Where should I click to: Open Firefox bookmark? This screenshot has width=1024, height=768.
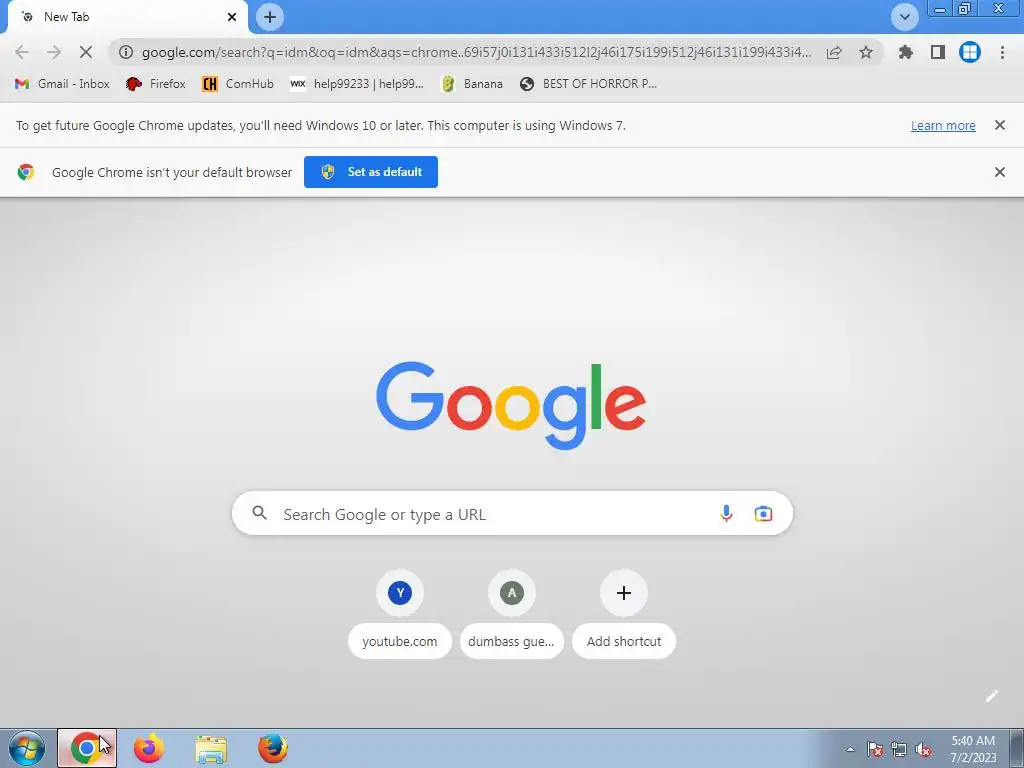click(155, 84)
